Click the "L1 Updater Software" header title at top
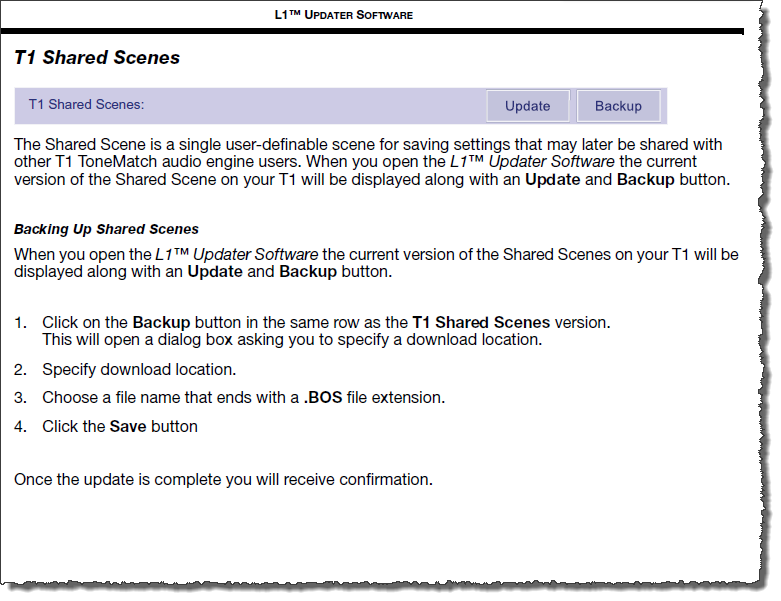The width and height of the screenshot is (781, 601). tap(343, 15)
